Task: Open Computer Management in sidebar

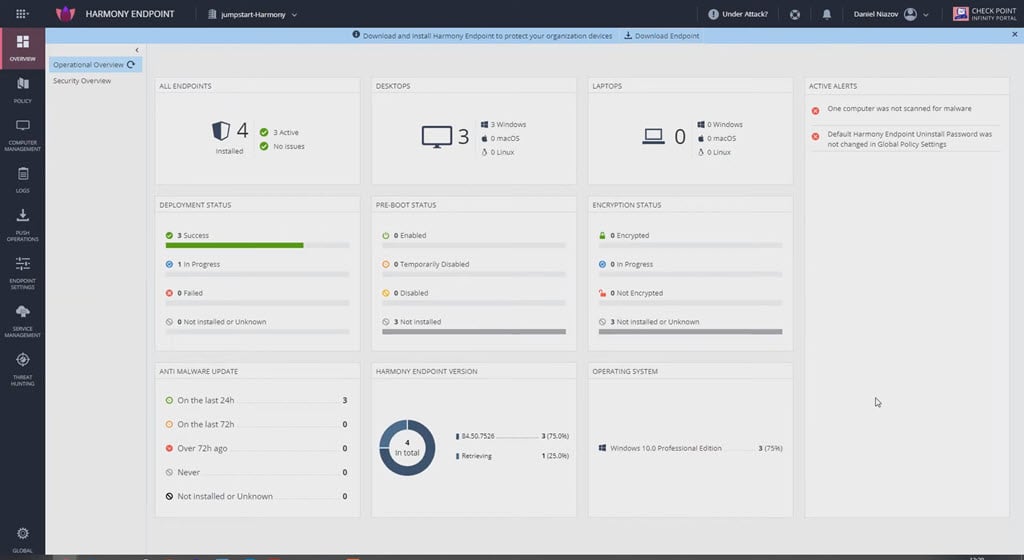Action: pyautogui.click(x=22, y=133)
